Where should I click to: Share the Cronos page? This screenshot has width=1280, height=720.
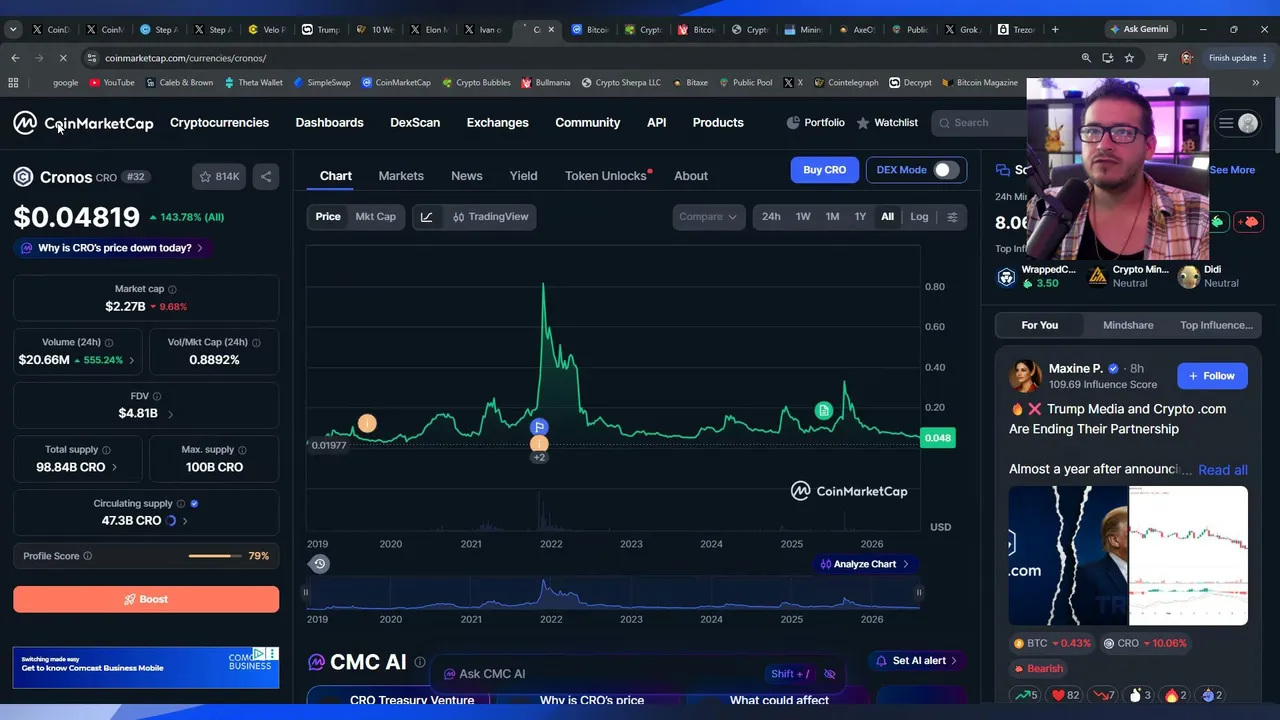tap(266, 177)
